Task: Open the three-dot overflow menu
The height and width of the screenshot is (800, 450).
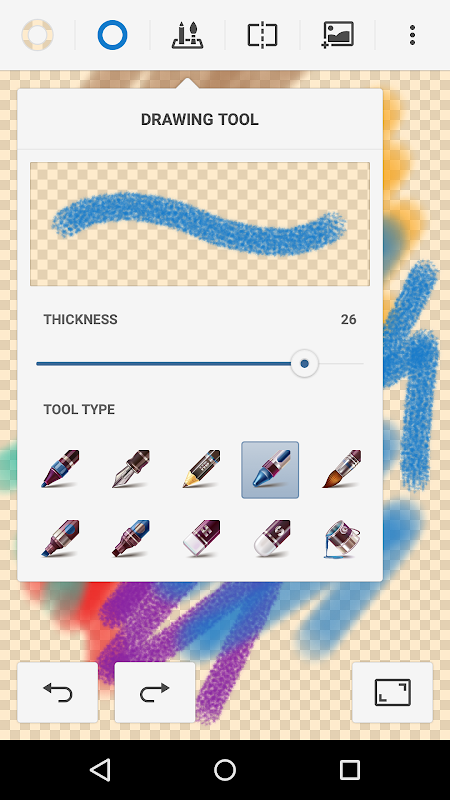Action: [412, 35]
